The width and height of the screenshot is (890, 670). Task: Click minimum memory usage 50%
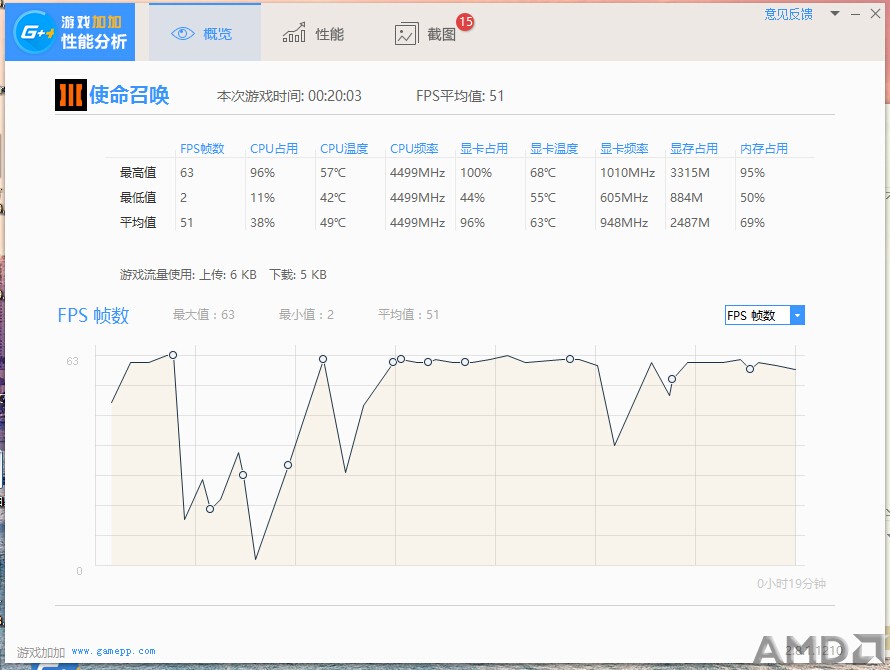pos(752,198)
